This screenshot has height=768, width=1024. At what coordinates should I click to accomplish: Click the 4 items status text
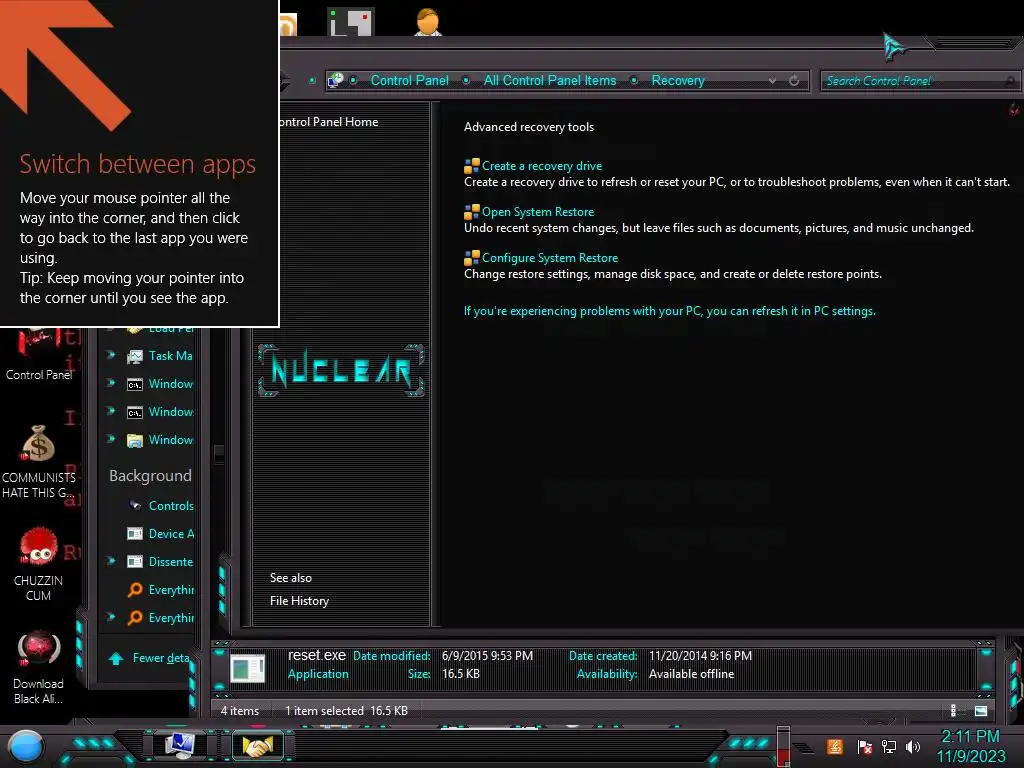[x=240, y=711]
